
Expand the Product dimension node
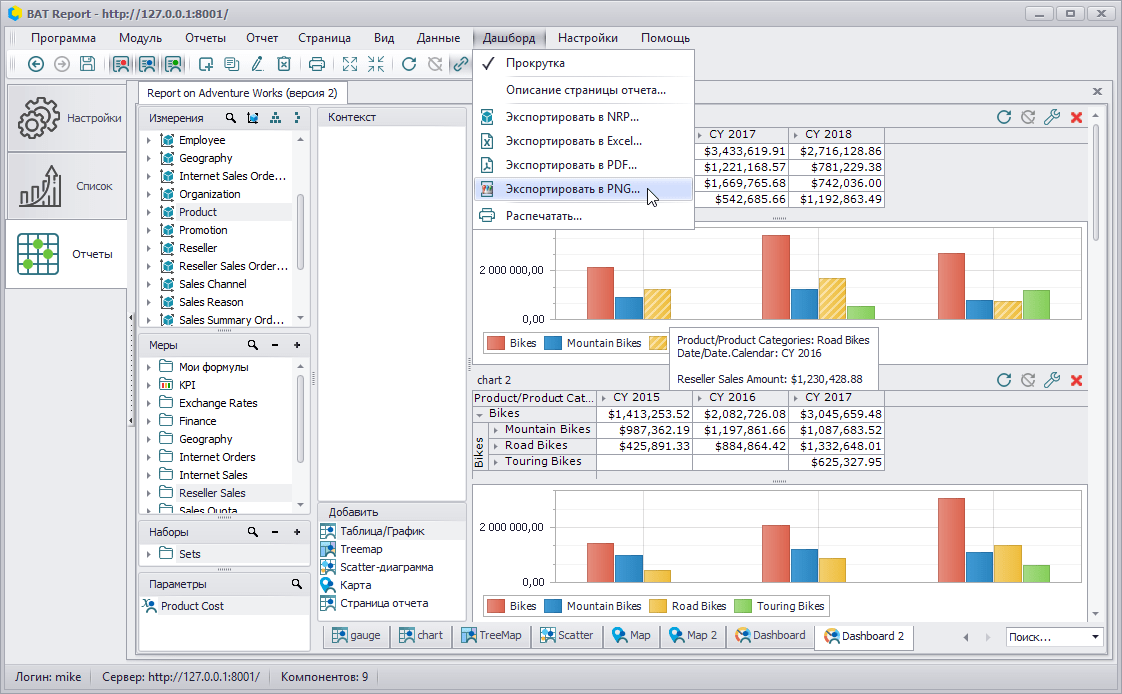[x=149, y=212]
